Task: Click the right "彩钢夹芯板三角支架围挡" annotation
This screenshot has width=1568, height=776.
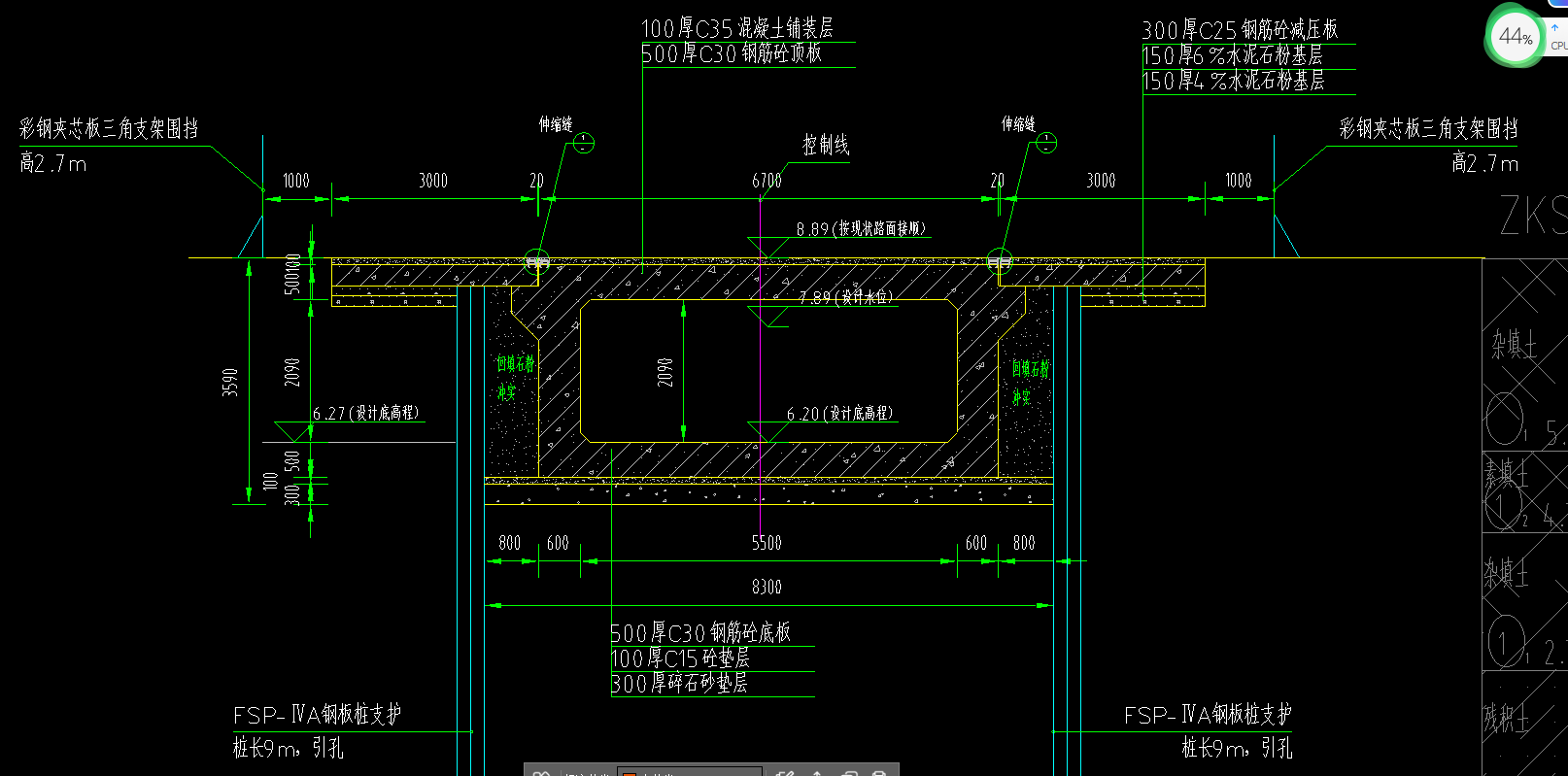Action: pos(1428,128)
